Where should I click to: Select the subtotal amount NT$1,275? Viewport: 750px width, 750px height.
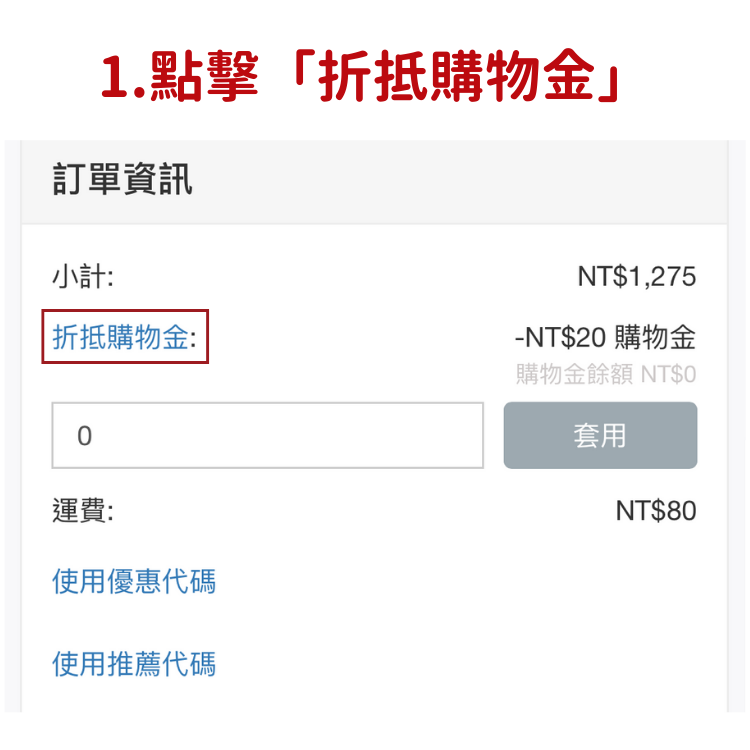(x=636, y=277)
